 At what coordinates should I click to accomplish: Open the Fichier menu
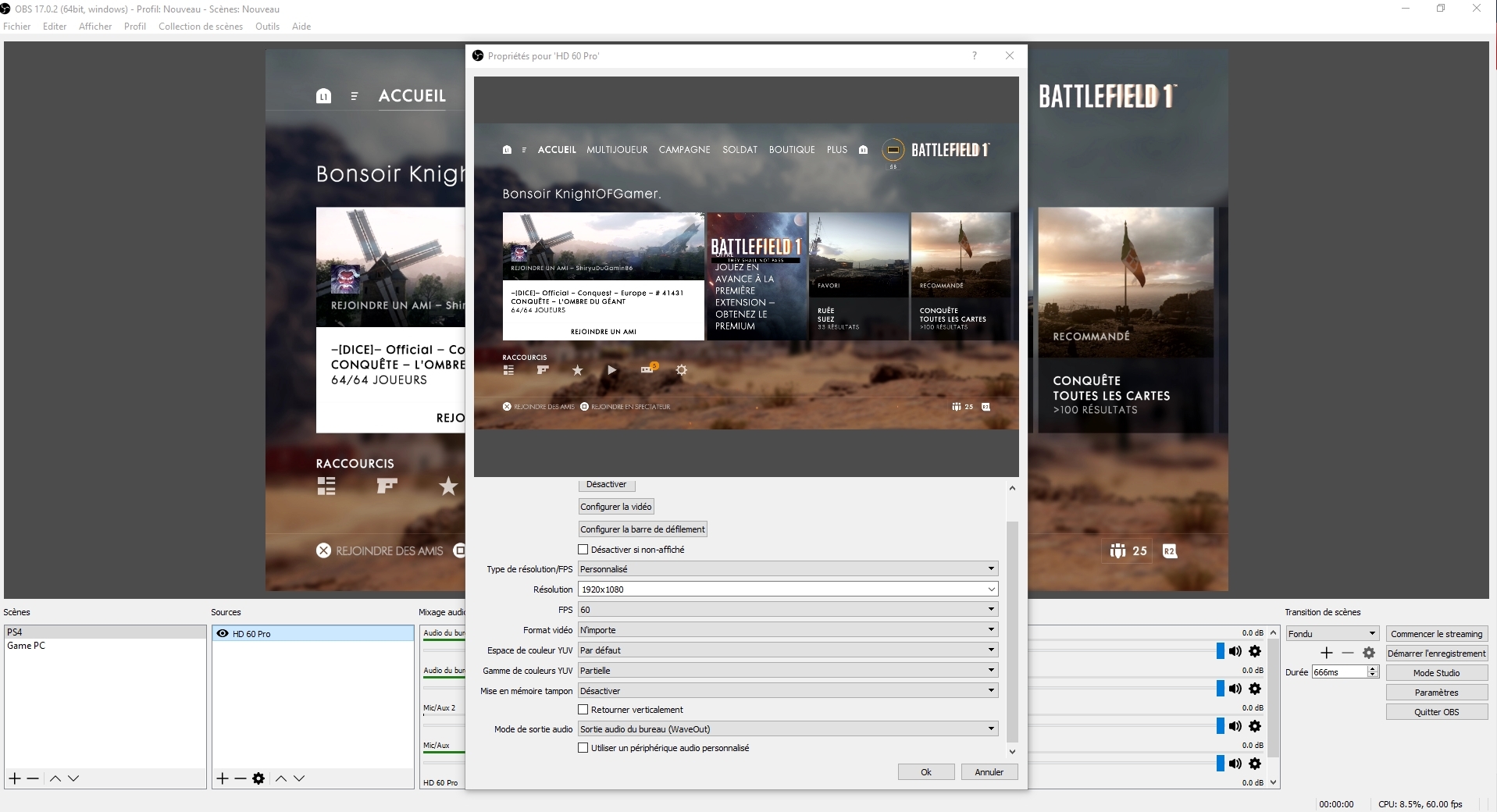(x=17, y=27)
